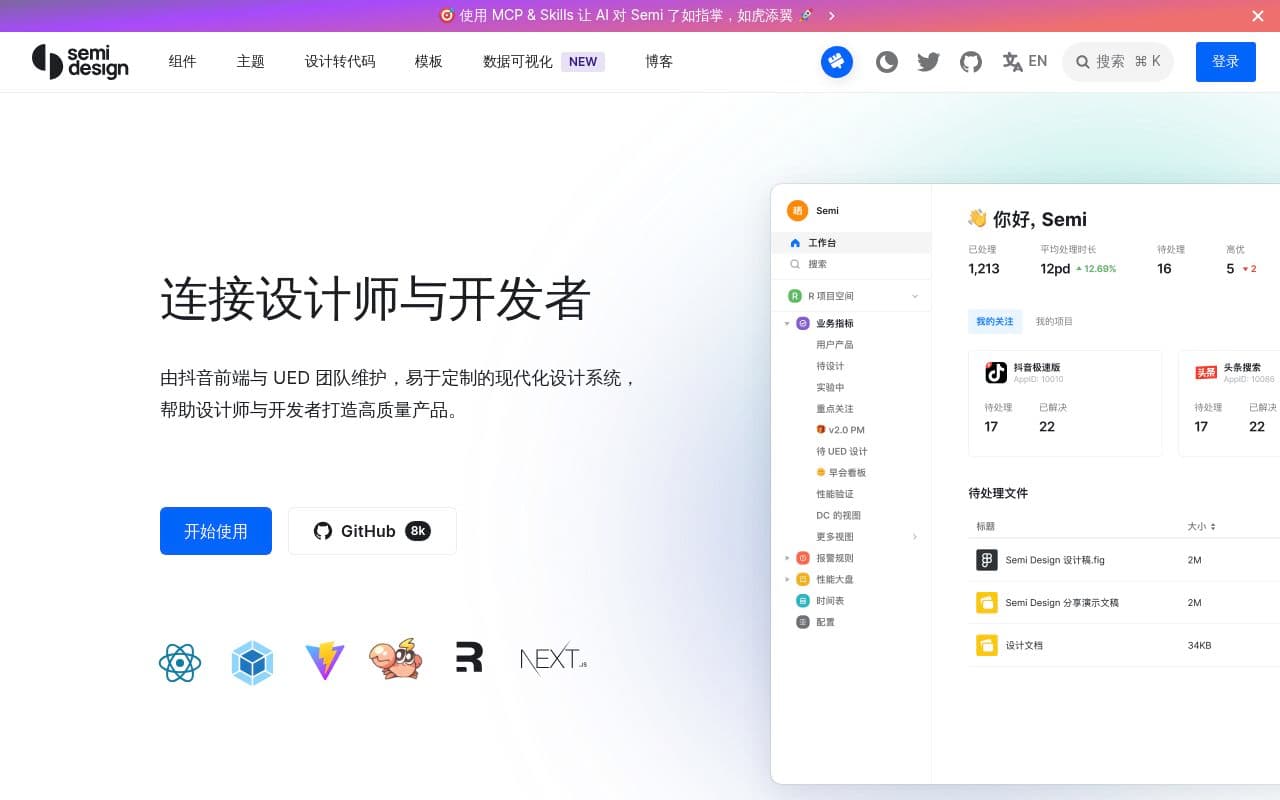Click the React framework icon
The height and width of the screenshot is (800, 1280).
(x=180, y=662)
